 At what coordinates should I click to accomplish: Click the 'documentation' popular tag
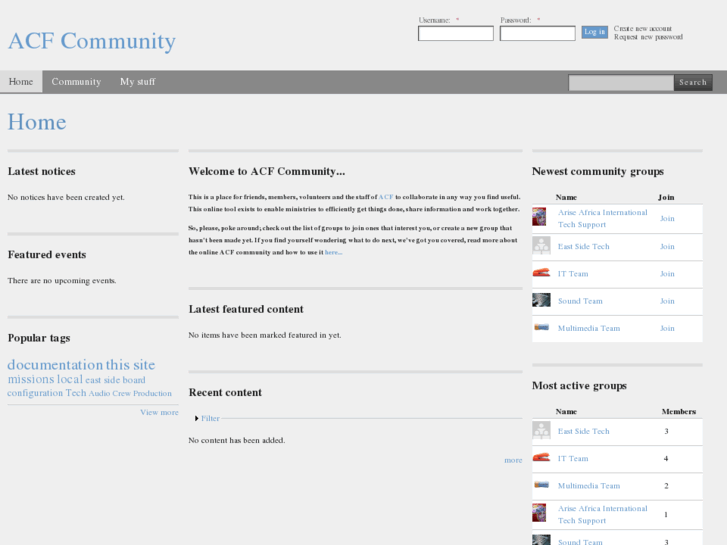click(55, 365)
